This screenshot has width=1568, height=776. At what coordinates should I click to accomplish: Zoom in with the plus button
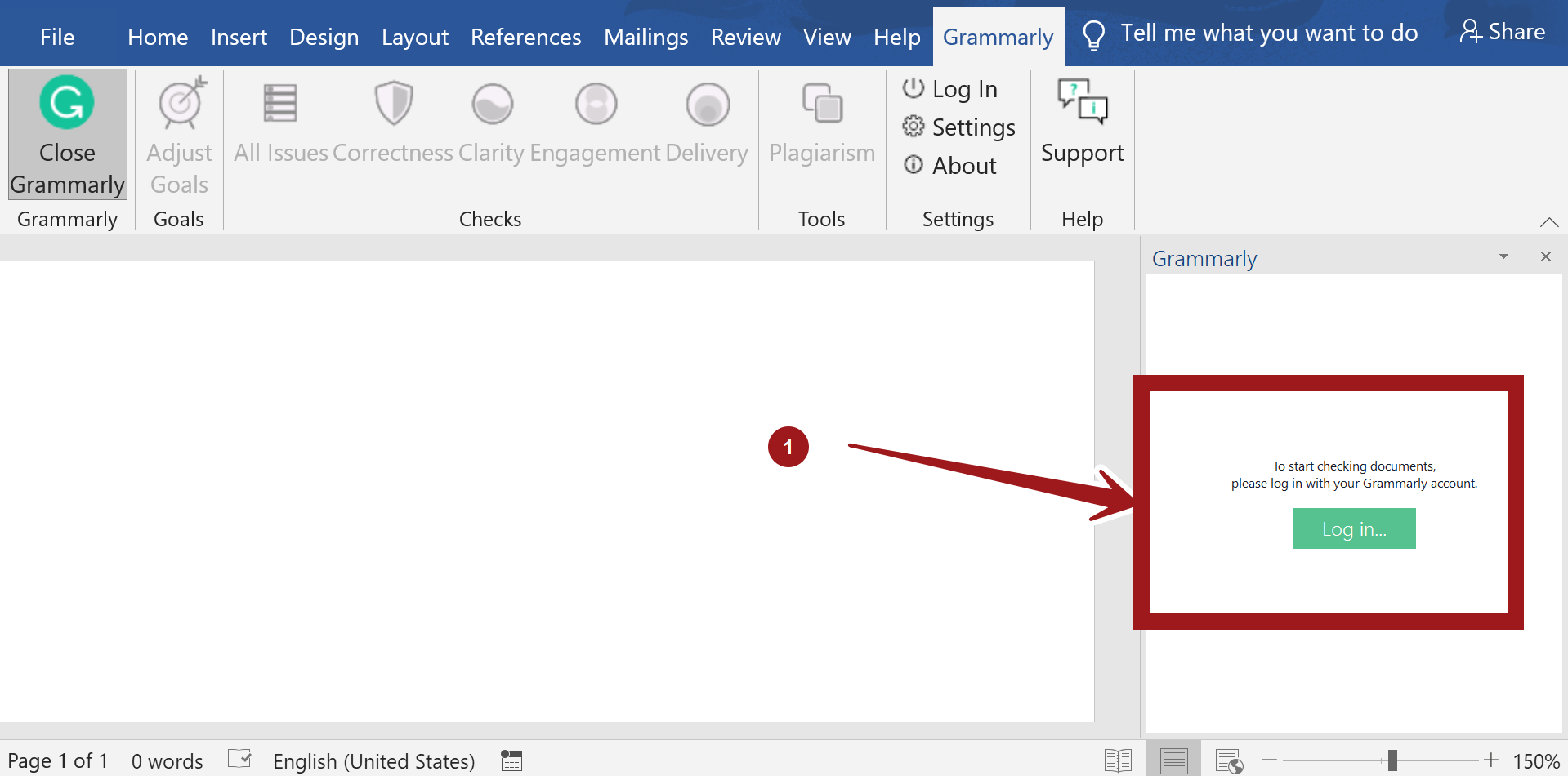[x=1491, y=760]
